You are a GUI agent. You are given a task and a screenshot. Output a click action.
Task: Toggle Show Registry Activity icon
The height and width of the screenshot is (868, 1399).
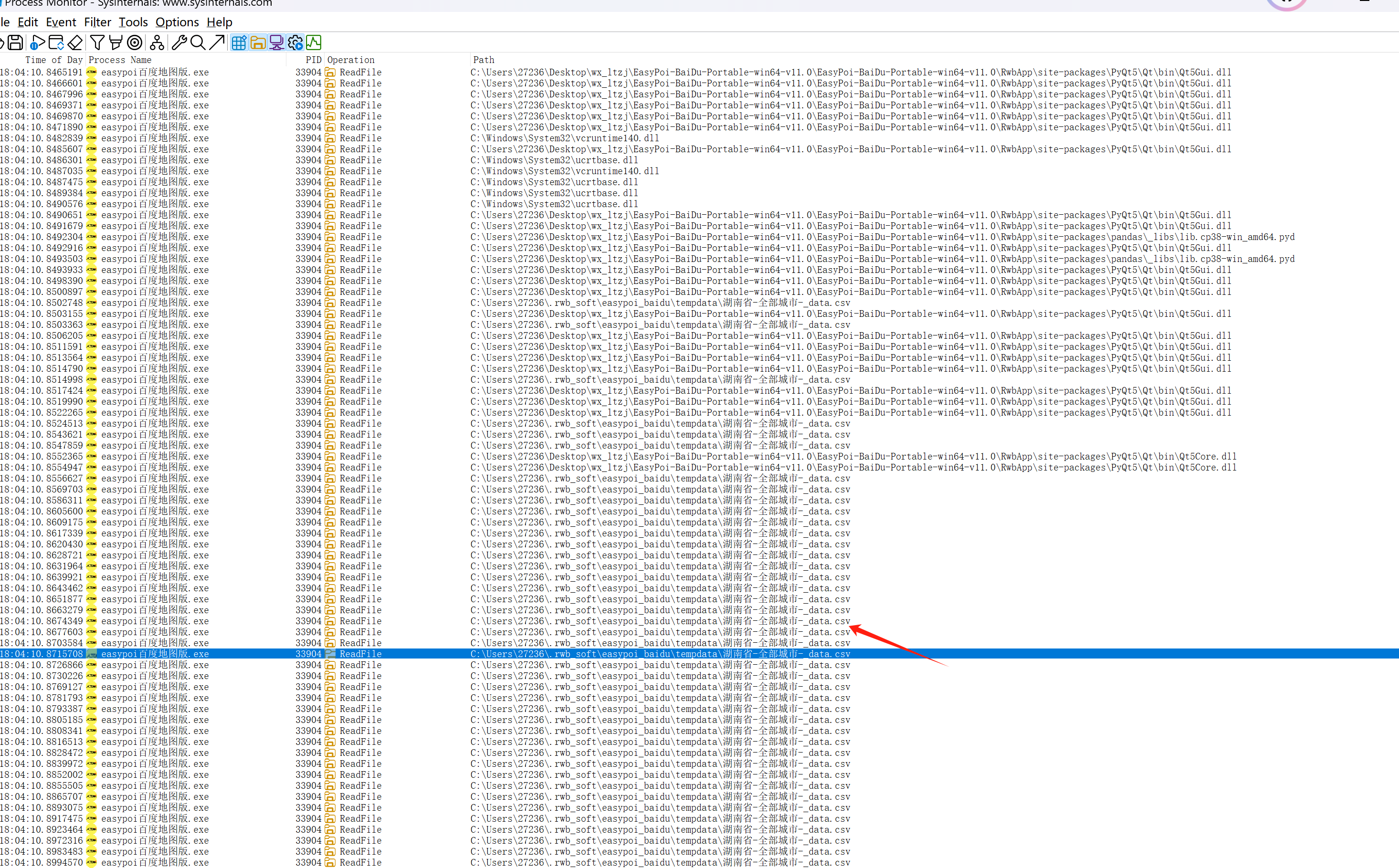pyautogui.click(x=240, y=42)
